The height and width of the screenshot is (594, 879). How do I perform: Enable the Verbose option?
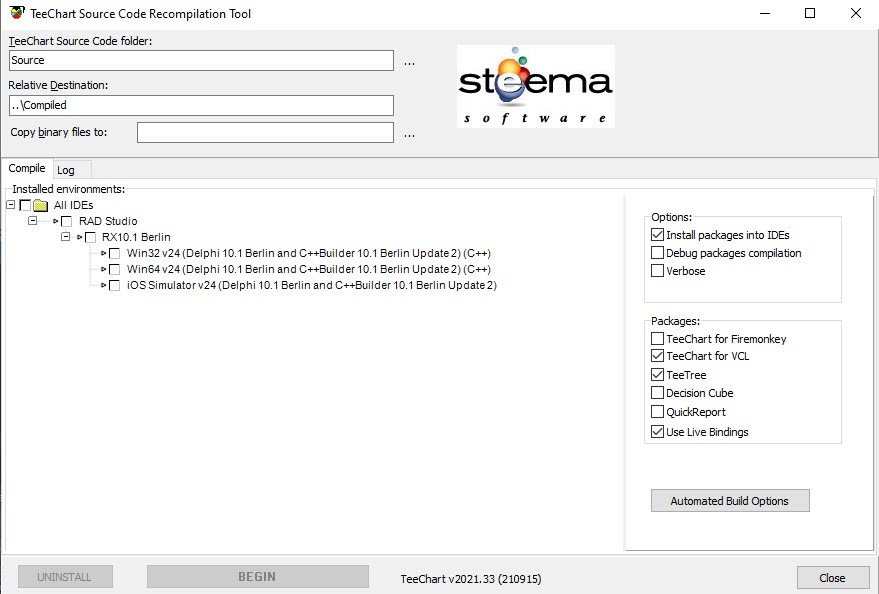coord(658,271)
